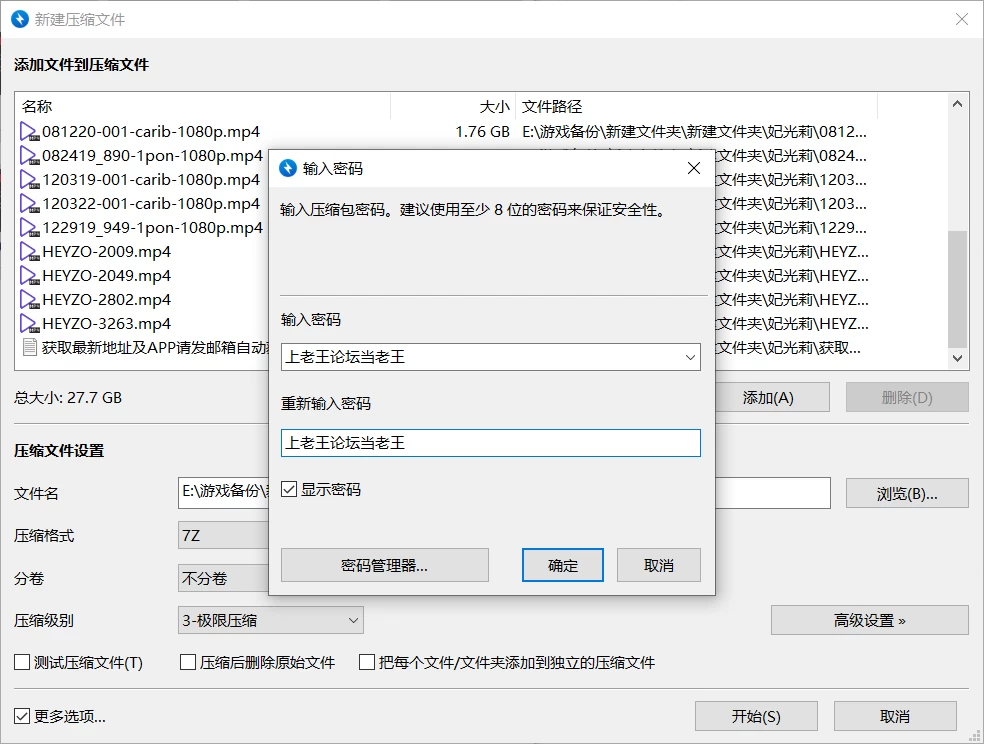The height and width of the screenshot is (744, 984).
Task: Click the video icon of 120322-001-carib-1080p.mp4
Action: (29, 204)
